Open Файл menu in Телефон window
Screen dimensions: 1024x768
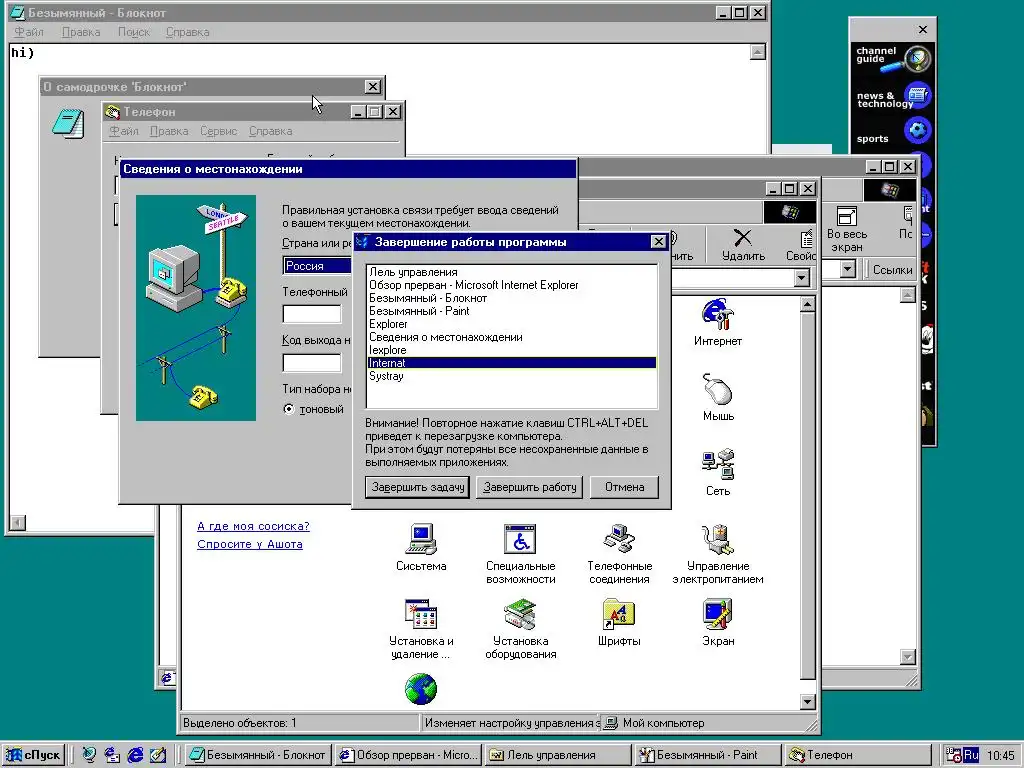(x=123, y=131)
